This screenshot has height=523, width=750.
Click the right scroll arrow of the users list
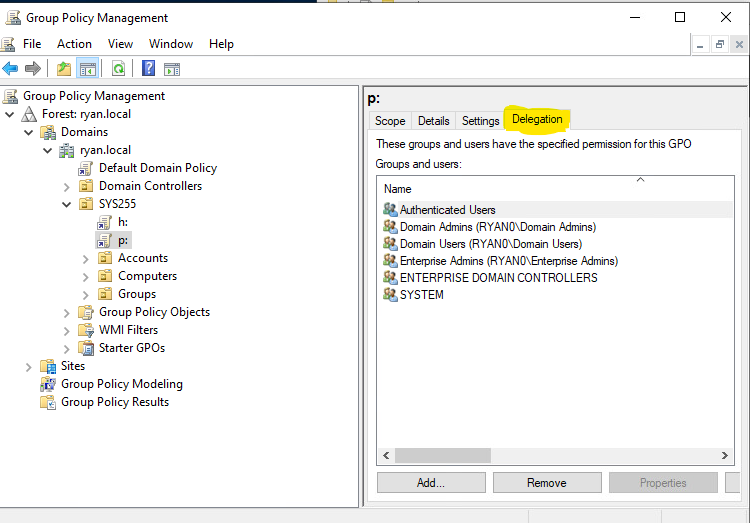(725, 456)
